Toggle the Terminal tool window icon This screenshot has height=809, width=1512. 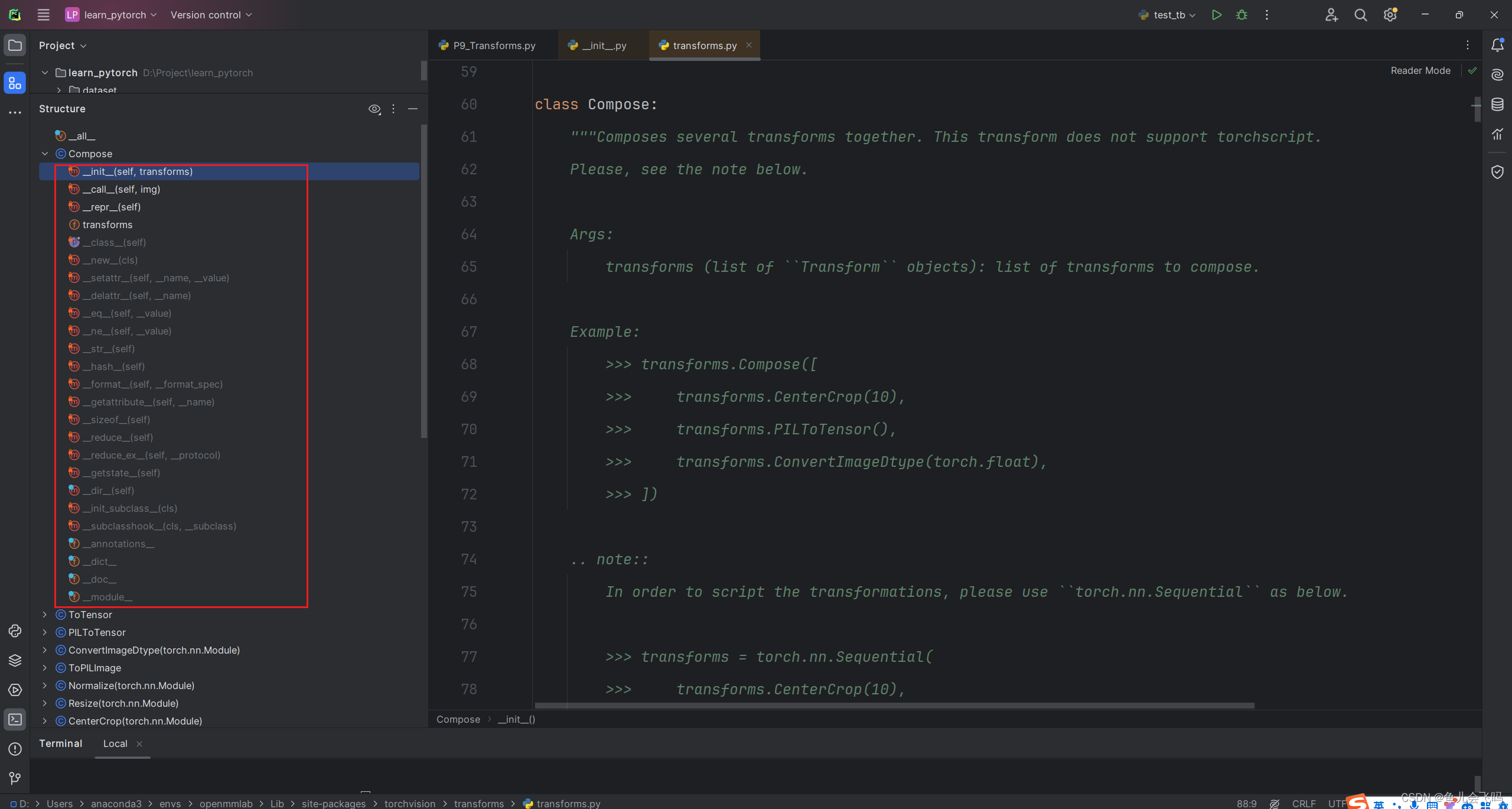point(15,719)
